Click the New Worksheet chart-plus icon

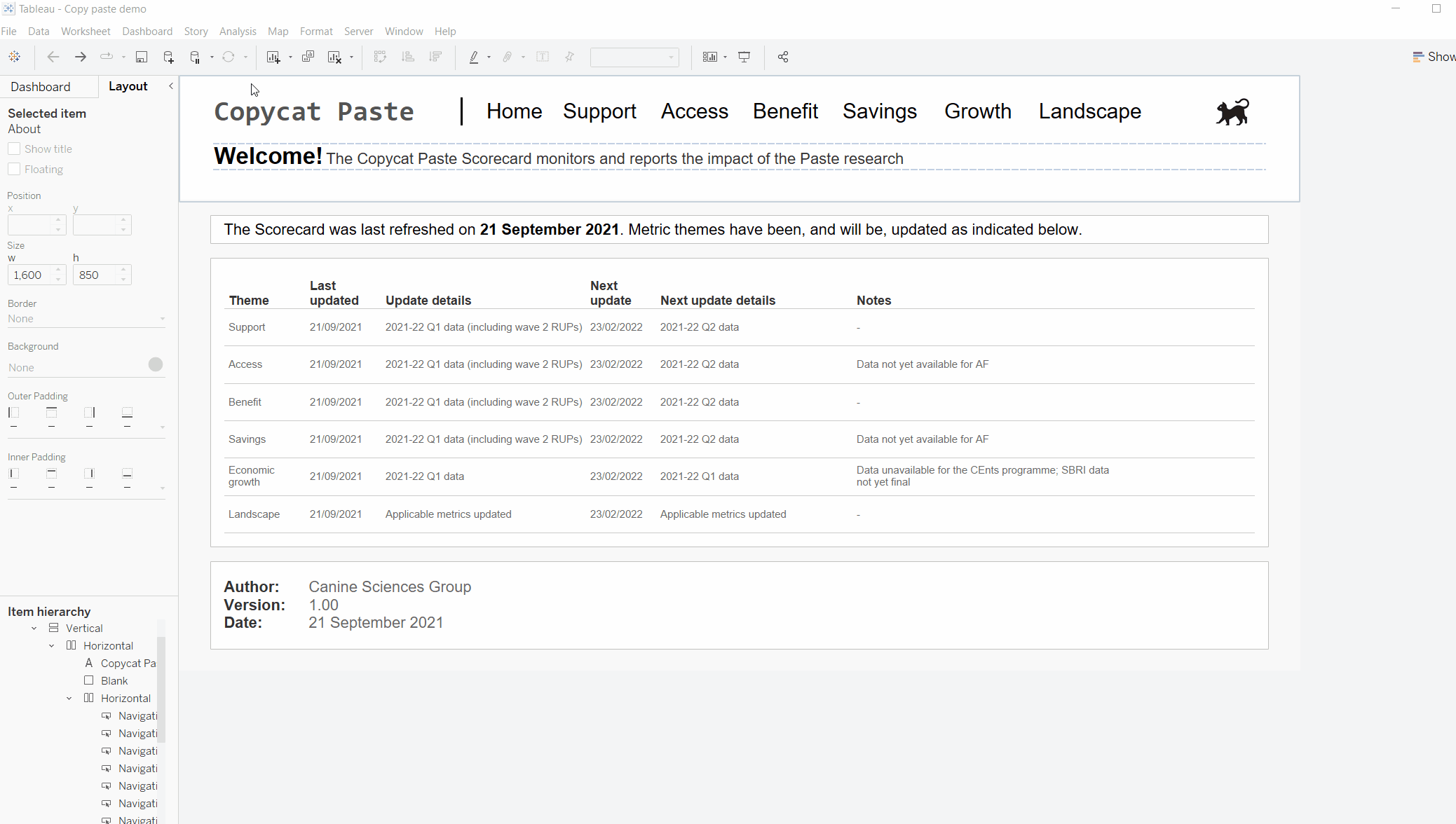coord(273,57)
